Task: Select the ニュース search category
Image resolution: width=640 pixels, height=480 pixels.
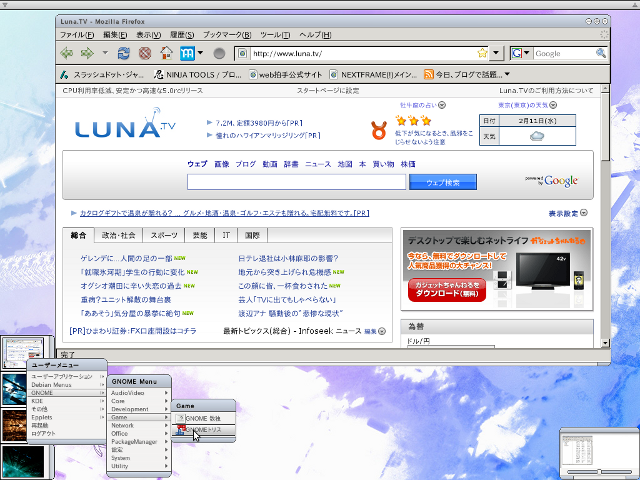Action: click(318, 164)
